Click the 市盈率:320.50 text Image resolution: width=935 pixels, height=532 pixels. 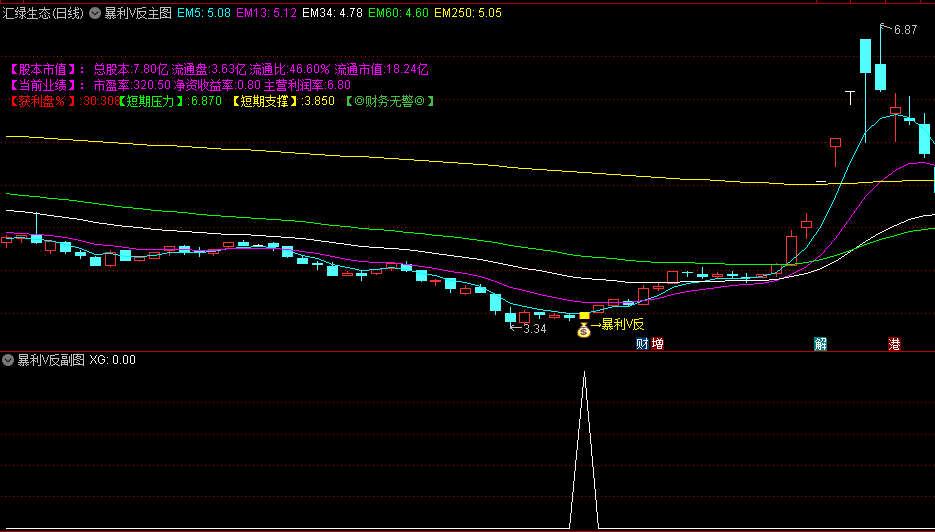point(132,85)
